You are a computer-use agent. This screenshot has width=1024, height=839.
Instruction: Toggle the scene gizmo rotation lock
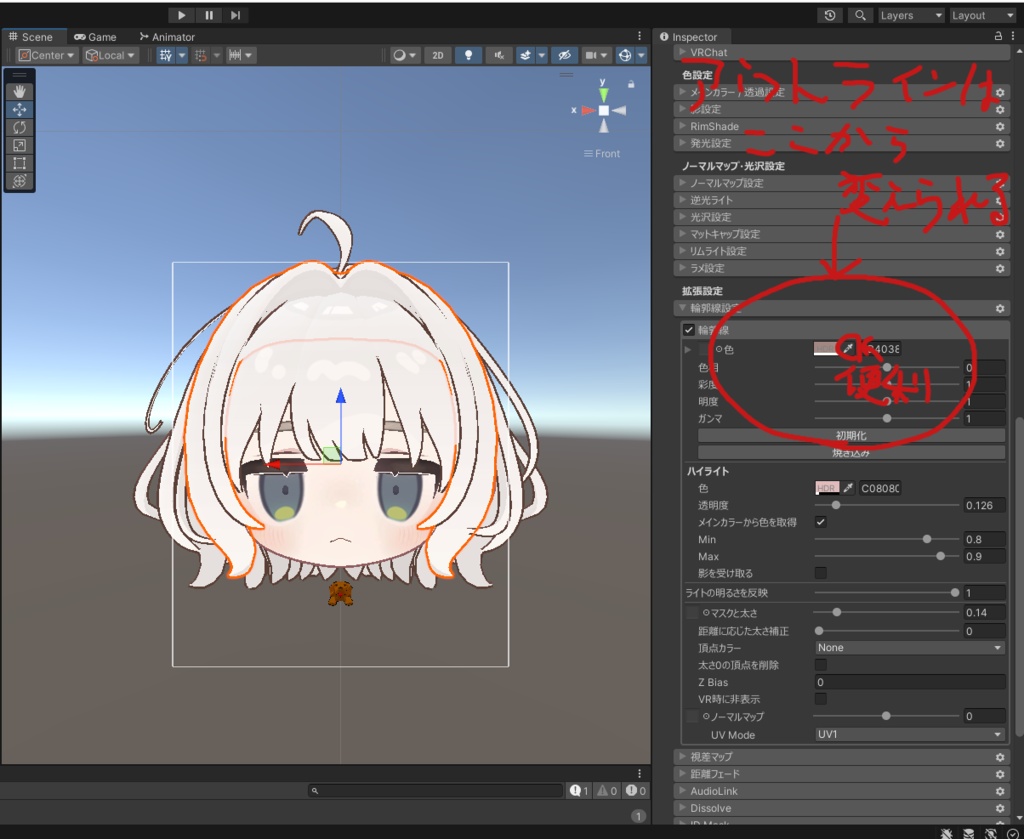pyautogui.click(x=631, y=84)
